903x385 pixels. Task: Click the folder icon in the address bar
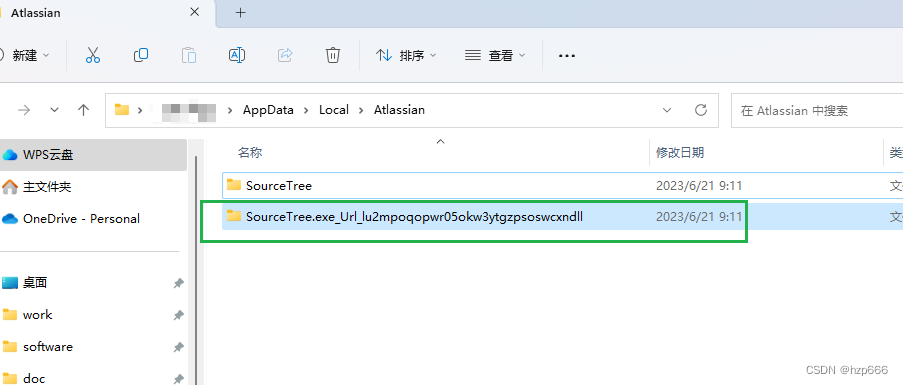pos(122,109)
